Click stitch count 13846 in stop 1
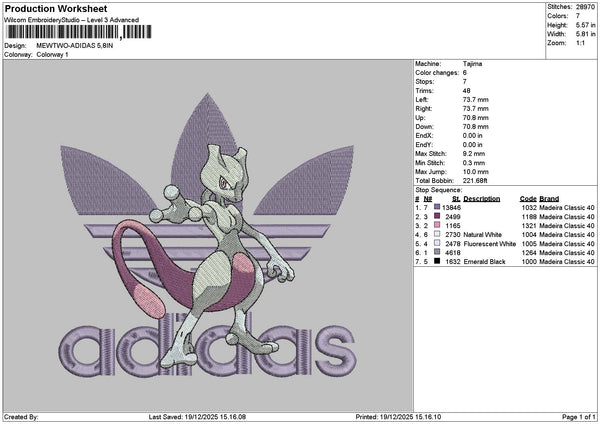The height and width of the screenshot is (424, 600). click(x=451, y=208)
